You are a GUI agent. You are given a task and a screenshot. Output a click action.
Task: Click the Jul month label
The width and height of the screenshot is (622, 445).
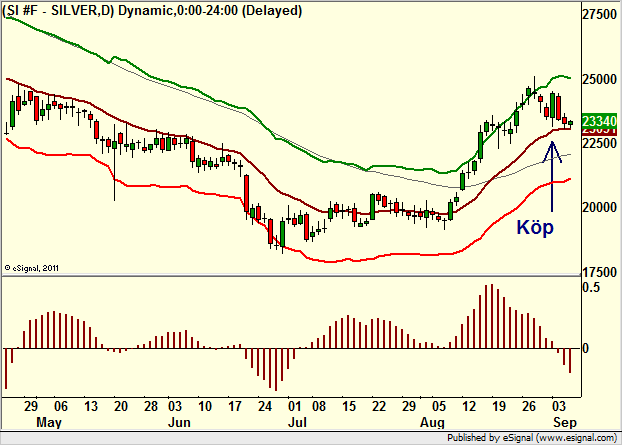click(x=297, y=422)
